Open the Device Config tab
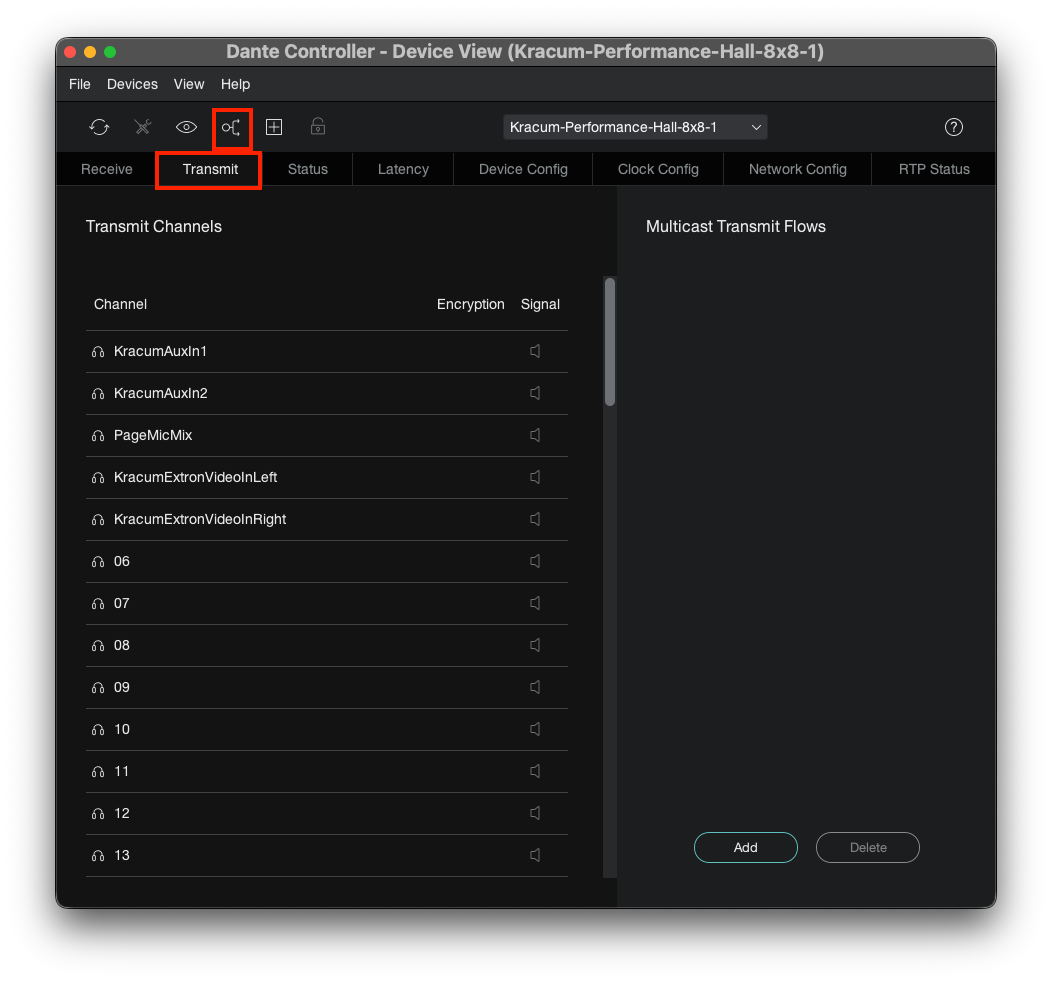Viewport: 1052px width, 982px height. pos(523,169)
